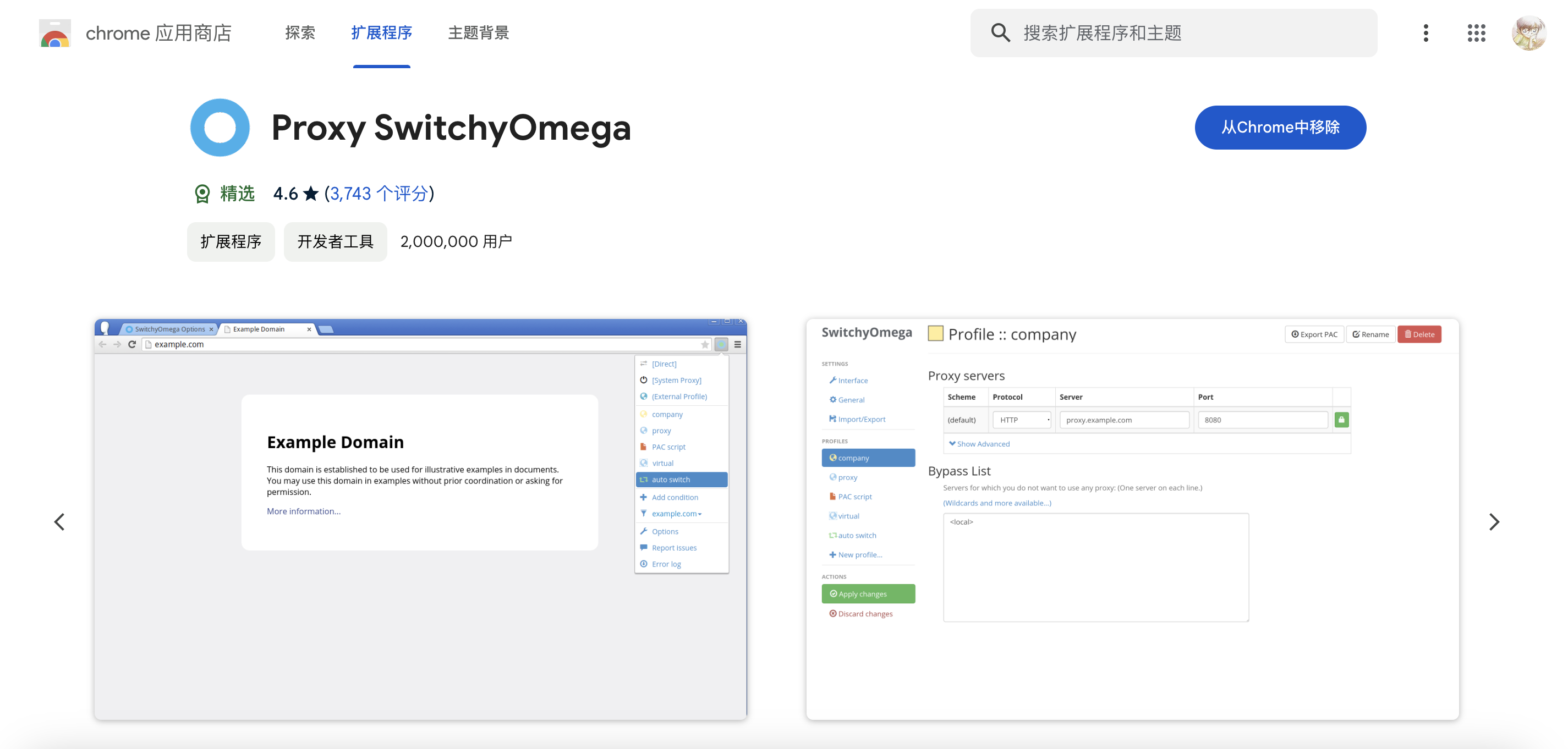Viewport: 1568px width, 749px height.
Task: Click the rating star next to 4.6
Action: pyautogui.click(x=311, y=194)
